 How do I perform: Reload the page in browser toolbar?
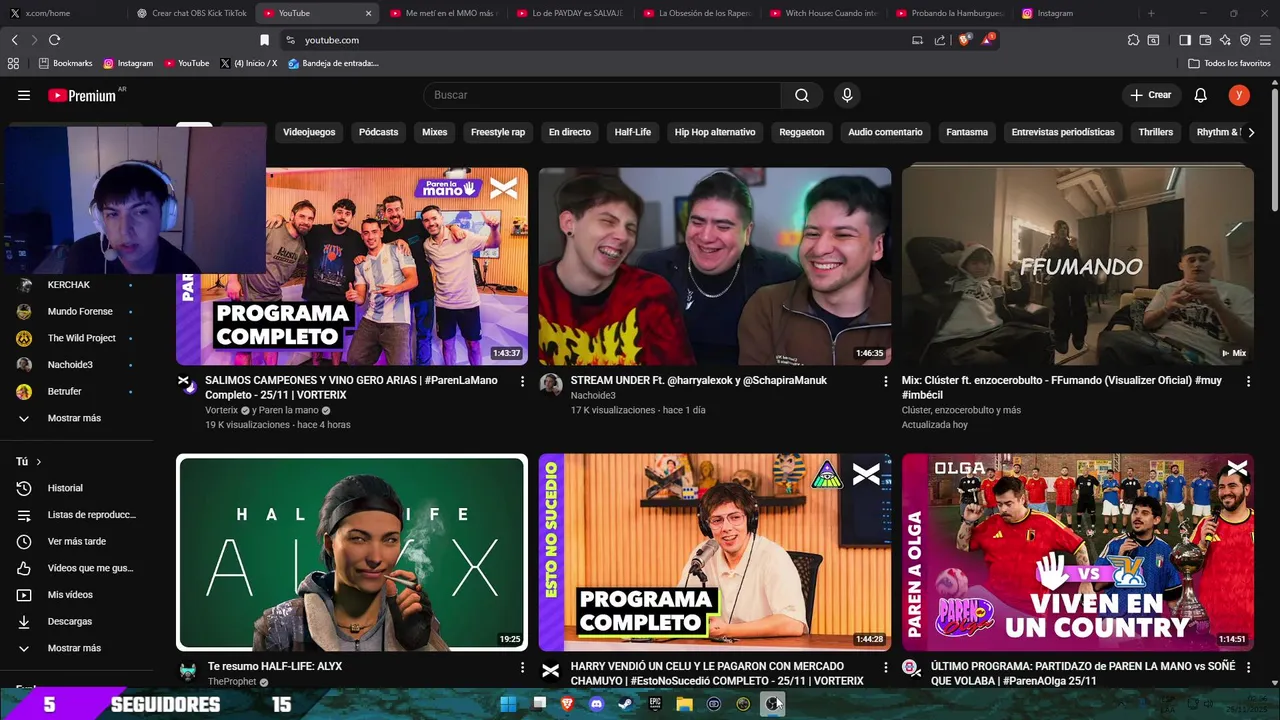(x=54, y=40)
